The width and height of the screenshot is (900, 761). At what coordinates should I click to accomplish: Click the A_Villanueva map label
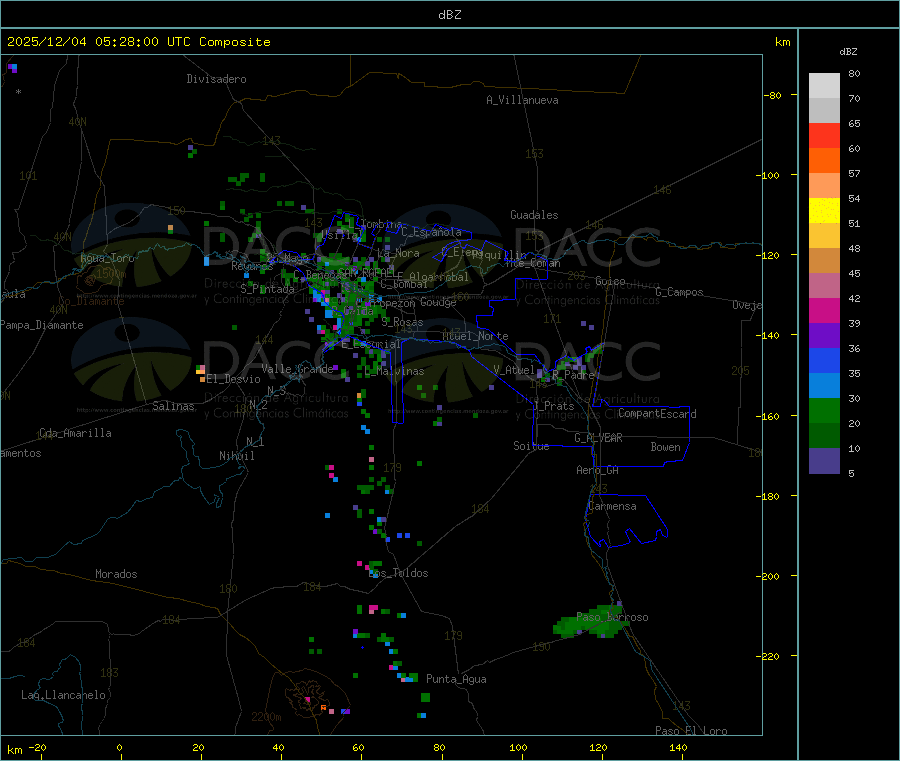522,100
